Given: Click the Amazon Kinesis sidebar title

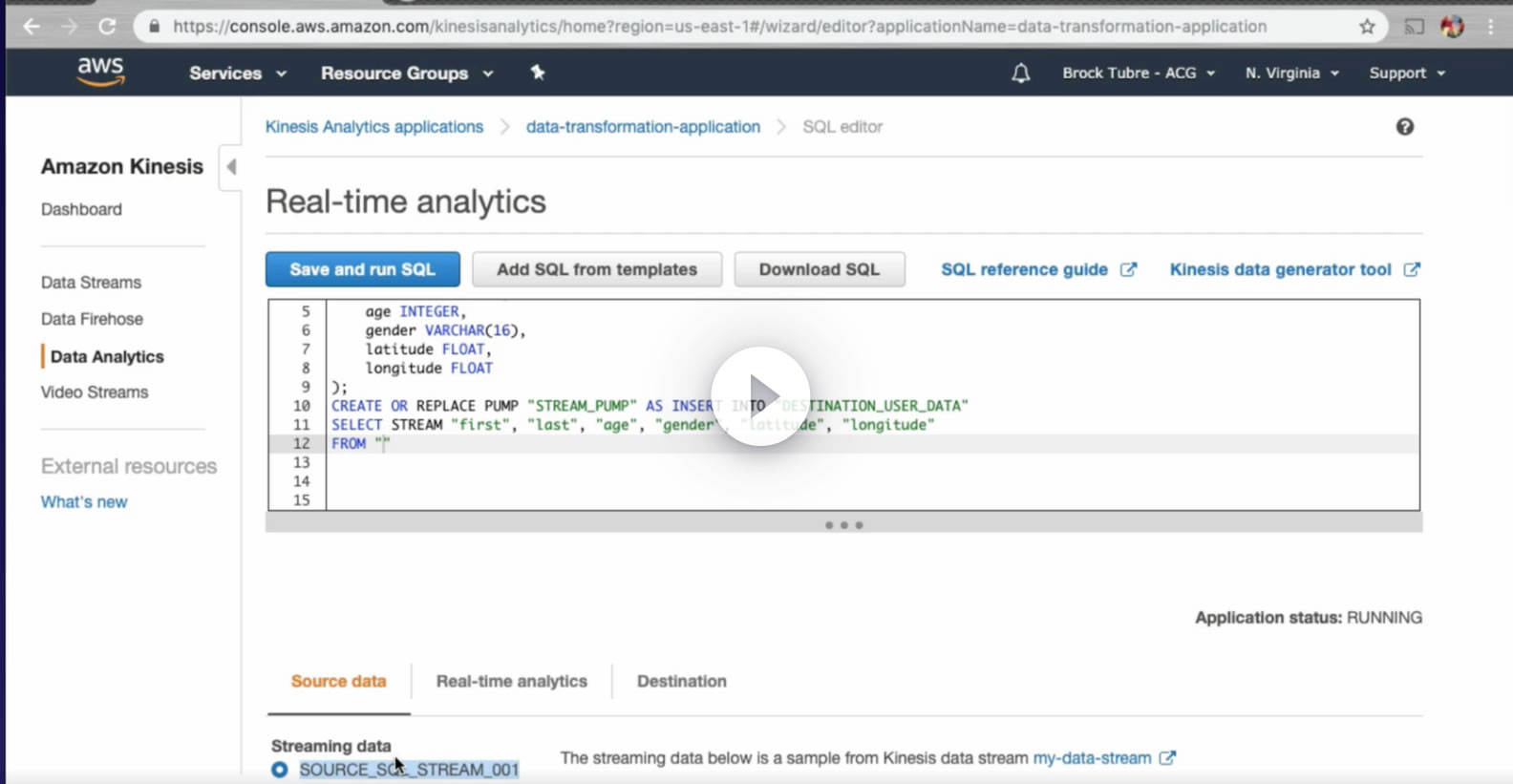Looking at the screenshot, I should pos(121,167).
